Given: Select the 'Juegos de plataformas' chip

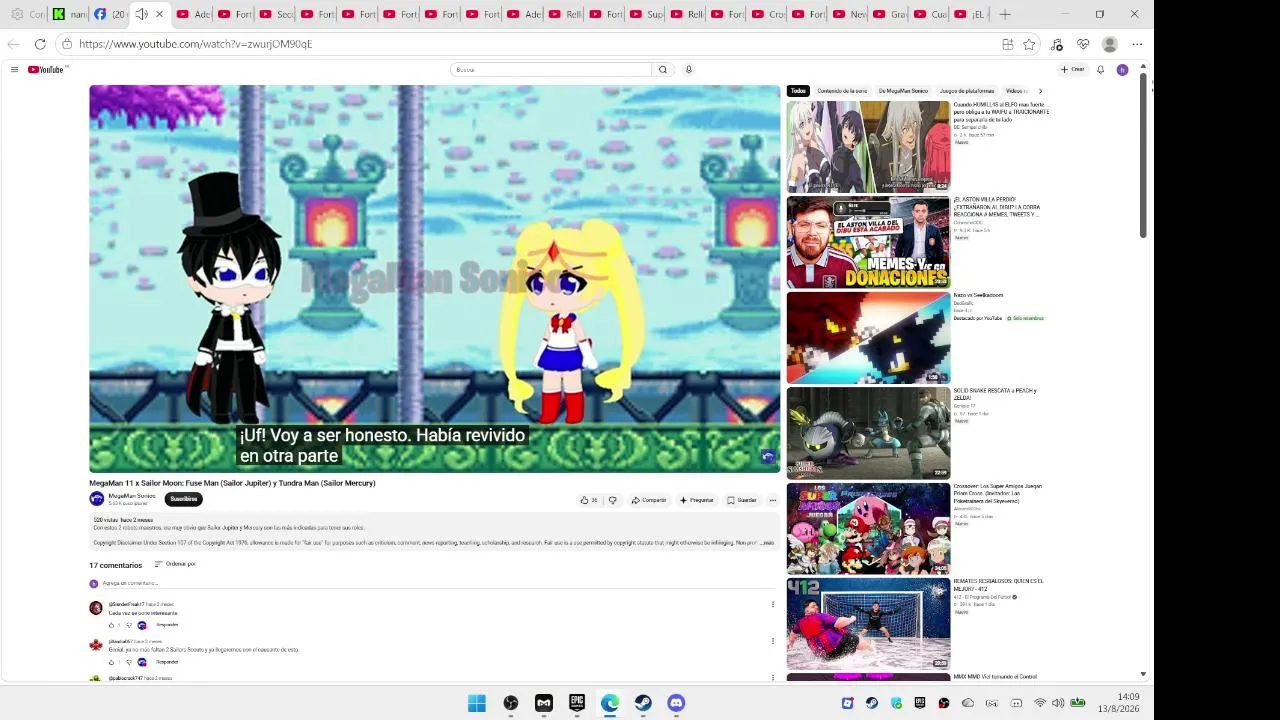Looking at the screenshot, I should click(967, 91).
